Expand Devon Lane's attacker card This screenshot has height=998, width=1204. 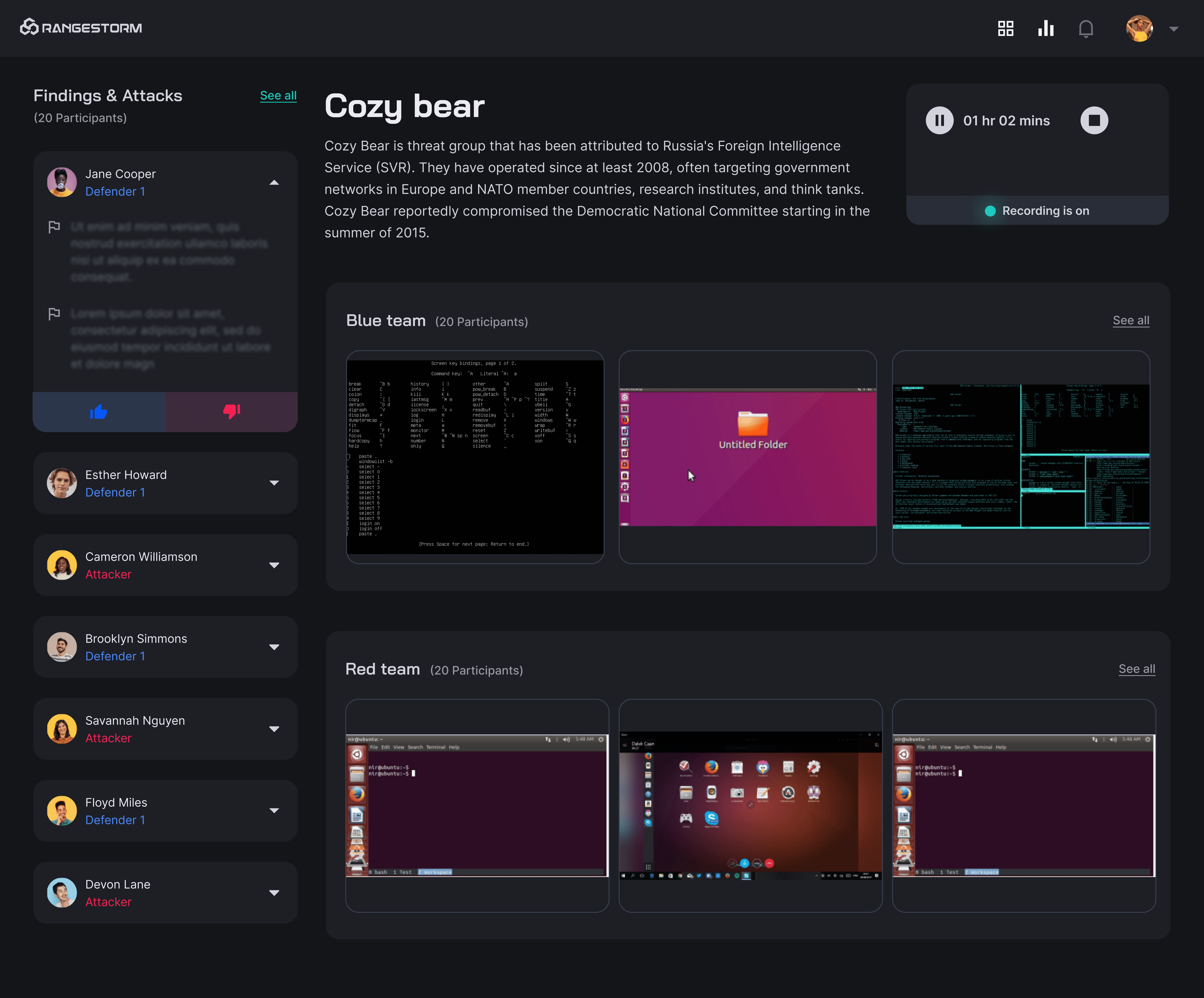(274, 892)
